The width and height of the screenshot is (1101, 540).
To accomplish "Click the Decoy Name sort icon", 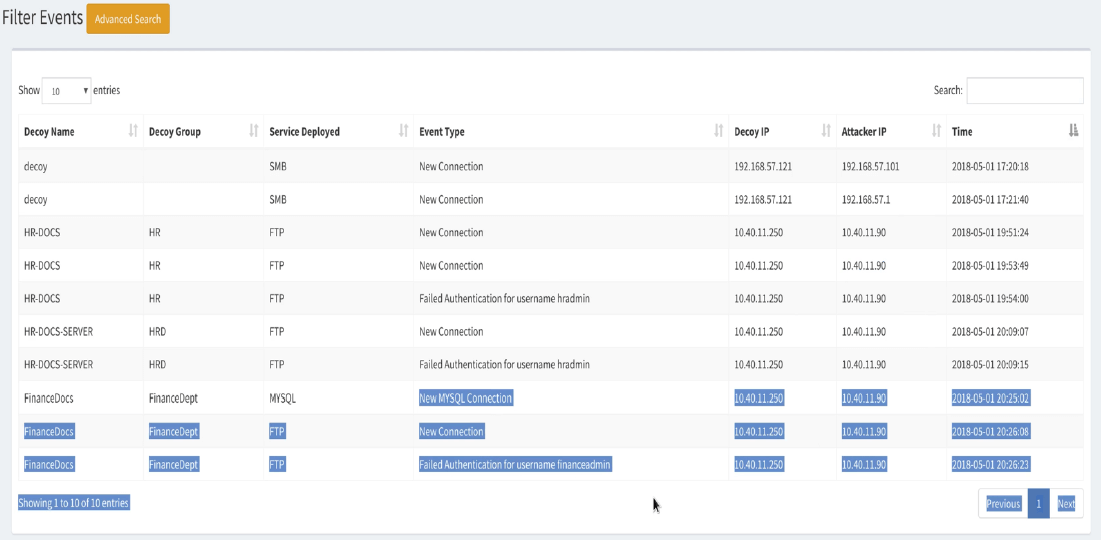I will [133, 131].
